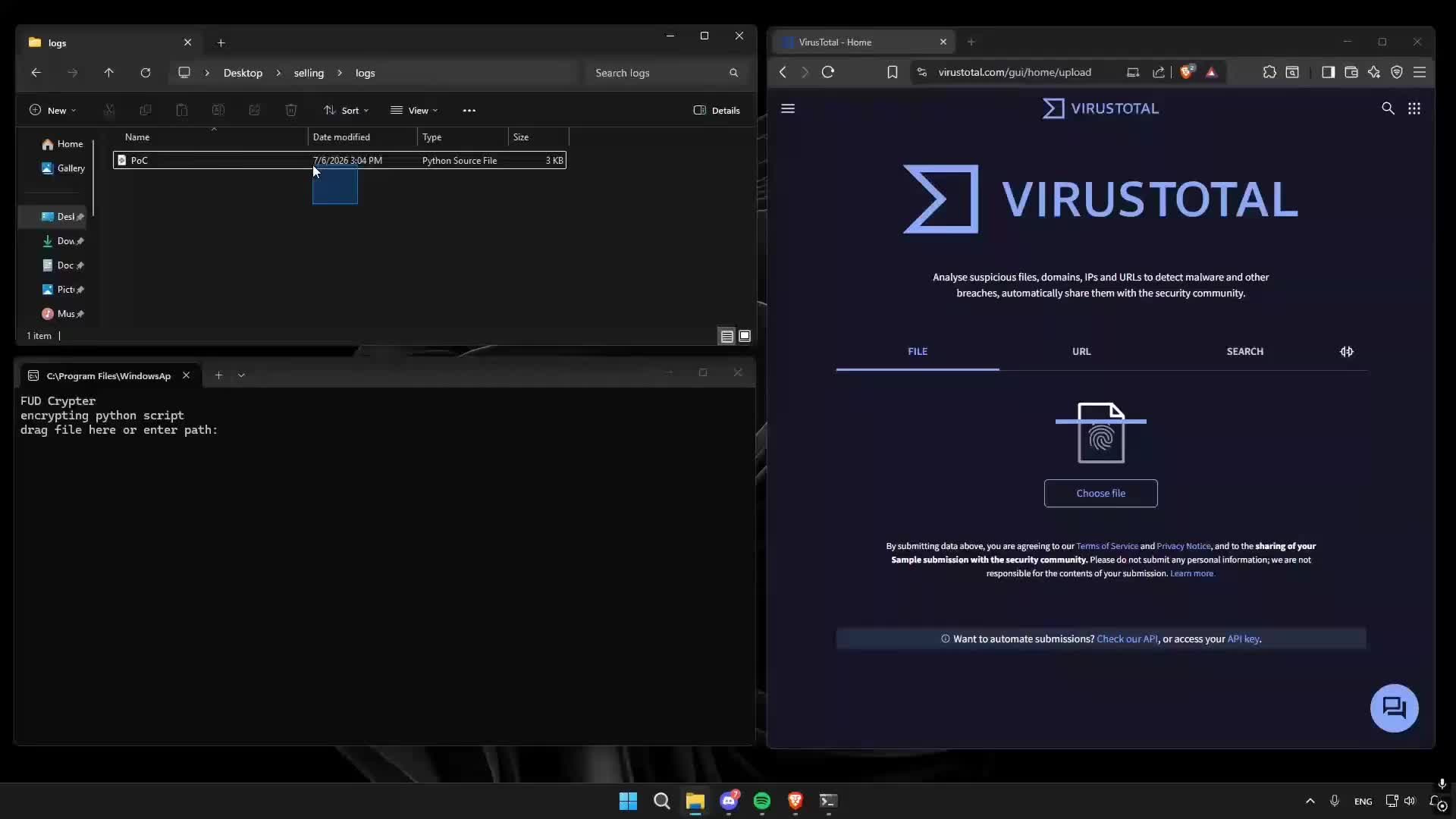Open Music in the Explorer sidebar
1456x819 pixels.
[x=63, y=314]
